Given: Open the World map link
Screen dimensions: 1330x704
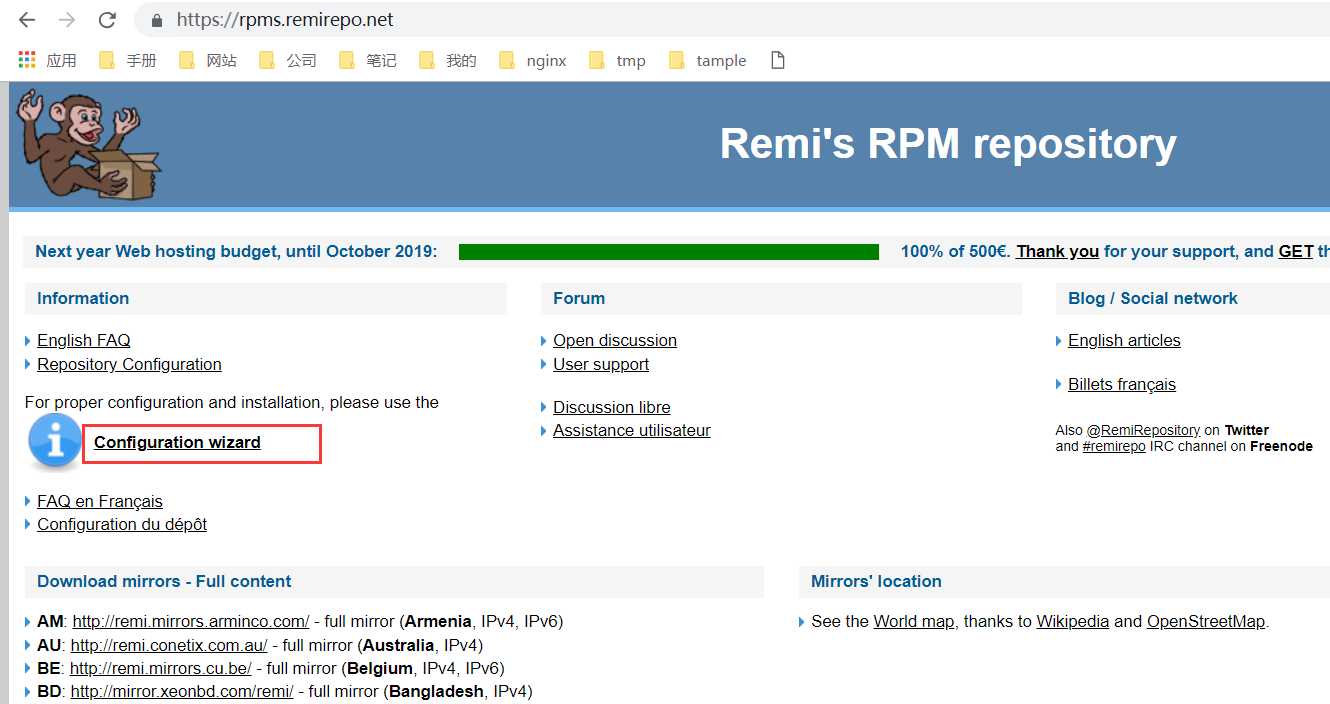Looking at the screenshot, I should coord(914,621).
